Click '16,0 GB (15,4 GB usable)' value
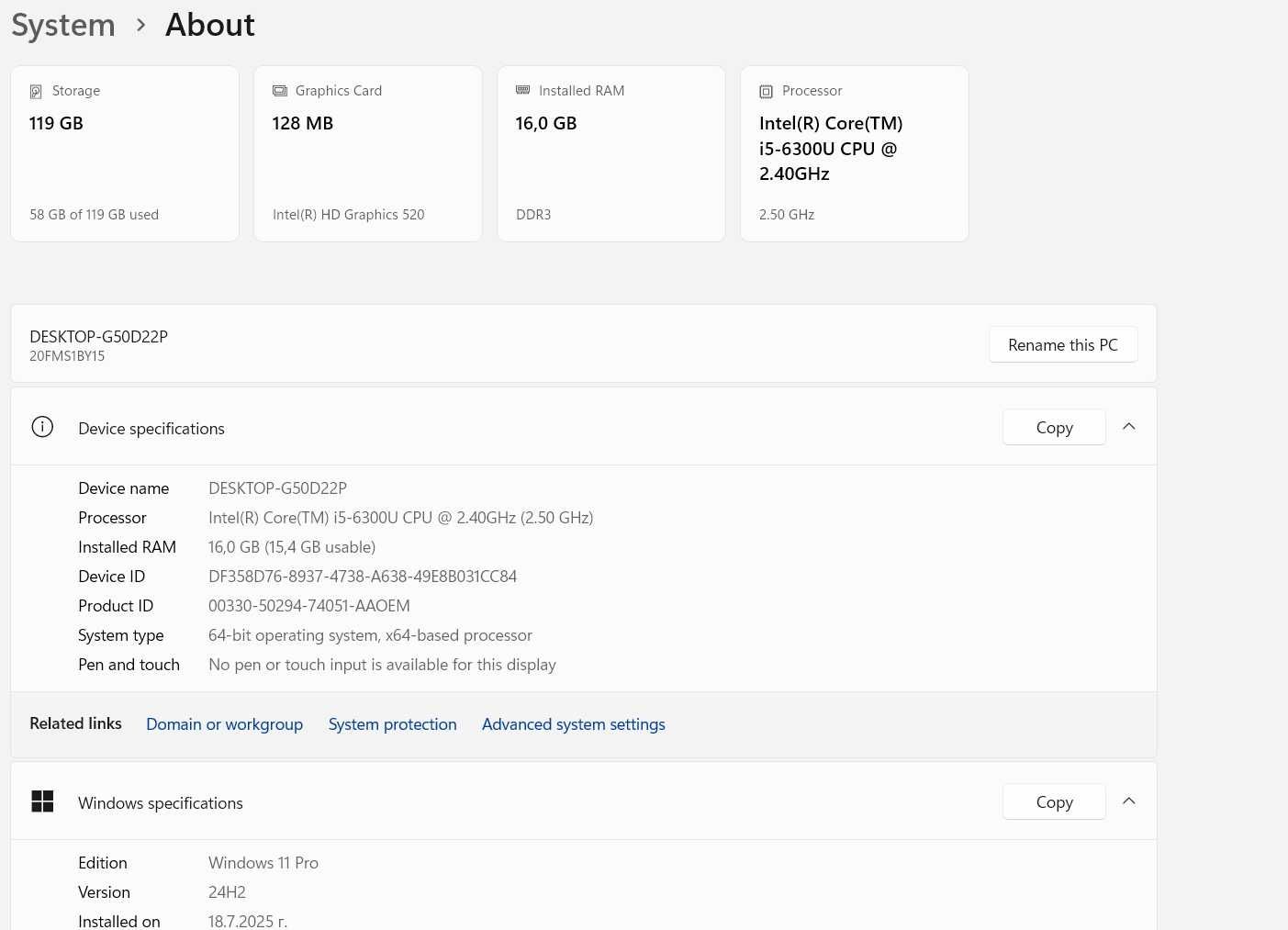Viewport: 1288px width, 930px height. pos(292,547)
